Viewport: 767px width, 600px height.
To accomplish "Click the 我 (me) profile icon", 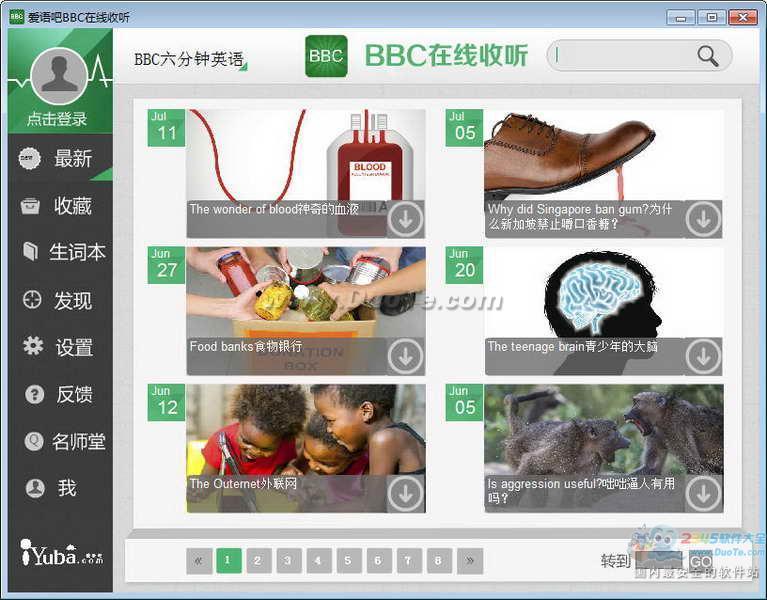I will pos(35,488).
